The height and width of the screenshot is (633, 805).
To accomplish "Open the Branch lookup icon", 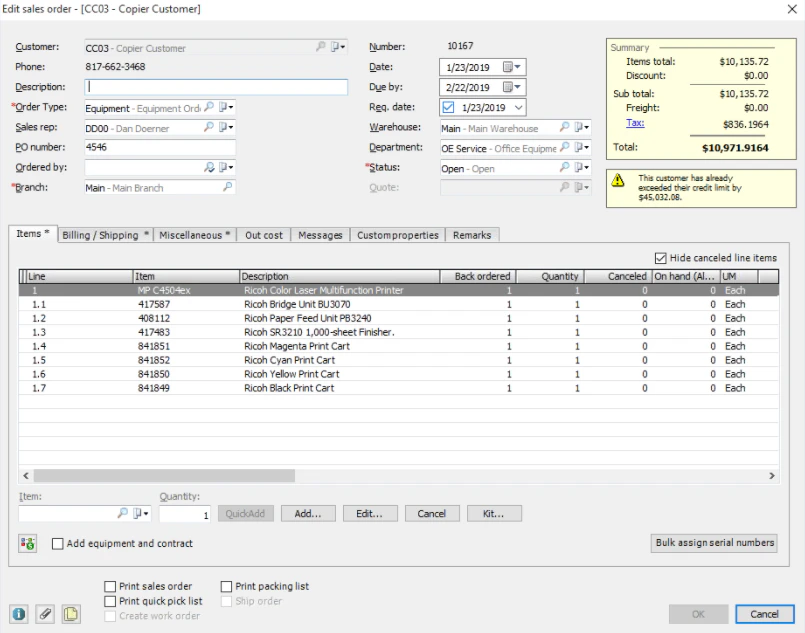I will click(x=226, y=187).
